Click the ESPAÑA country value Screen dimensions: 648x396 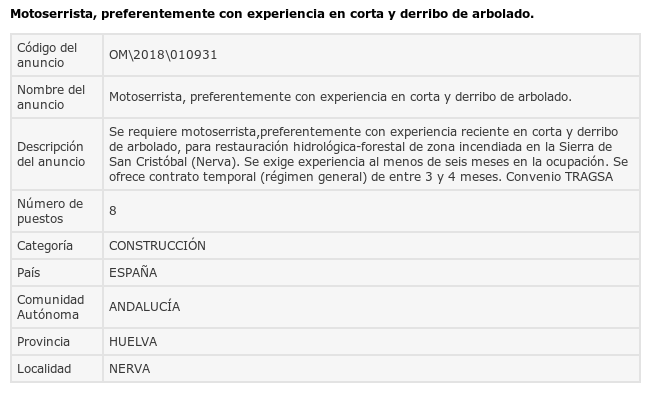tap(133, 273)
